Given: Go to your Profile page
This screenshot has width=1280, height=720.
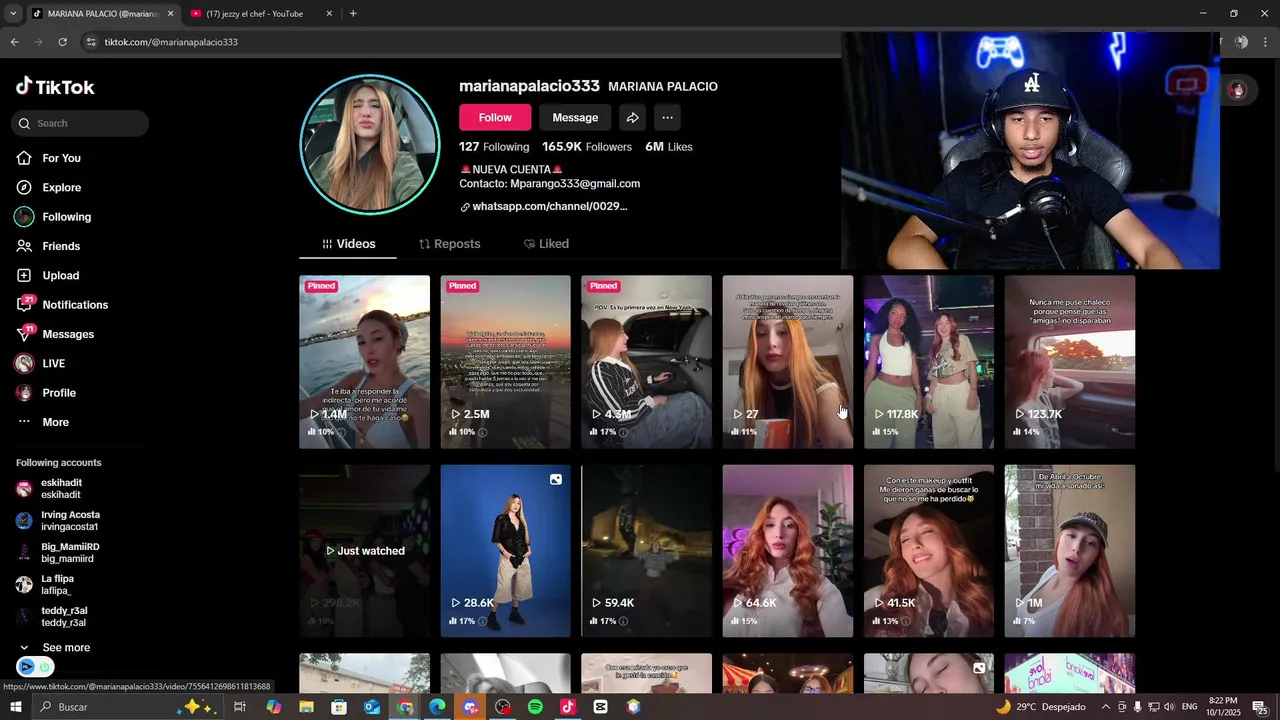Looking at the screenshot, I should click(x=46, y=393).
